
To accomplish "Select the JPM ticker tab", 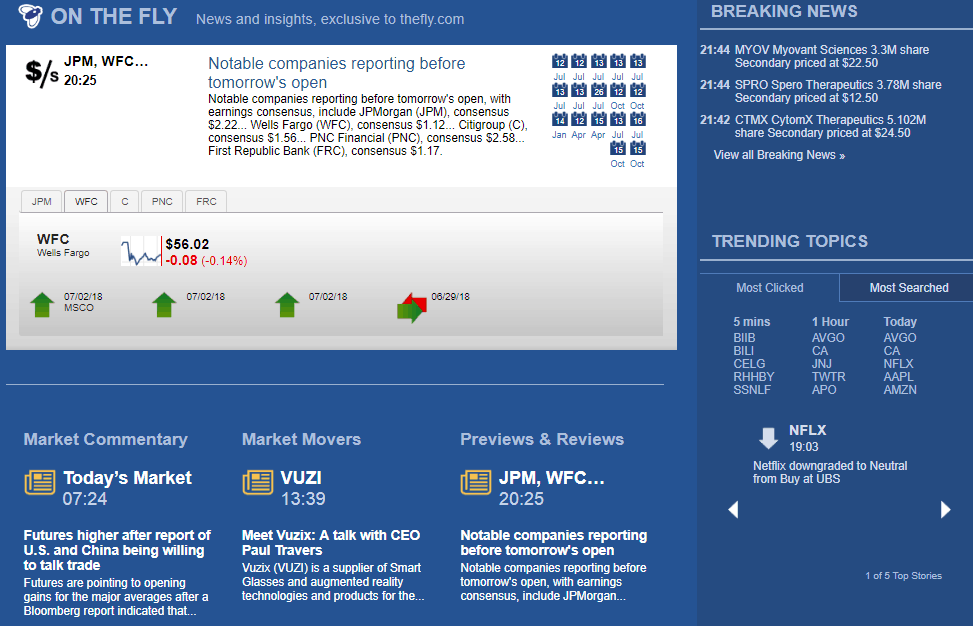I will click(x=42, y=202).
